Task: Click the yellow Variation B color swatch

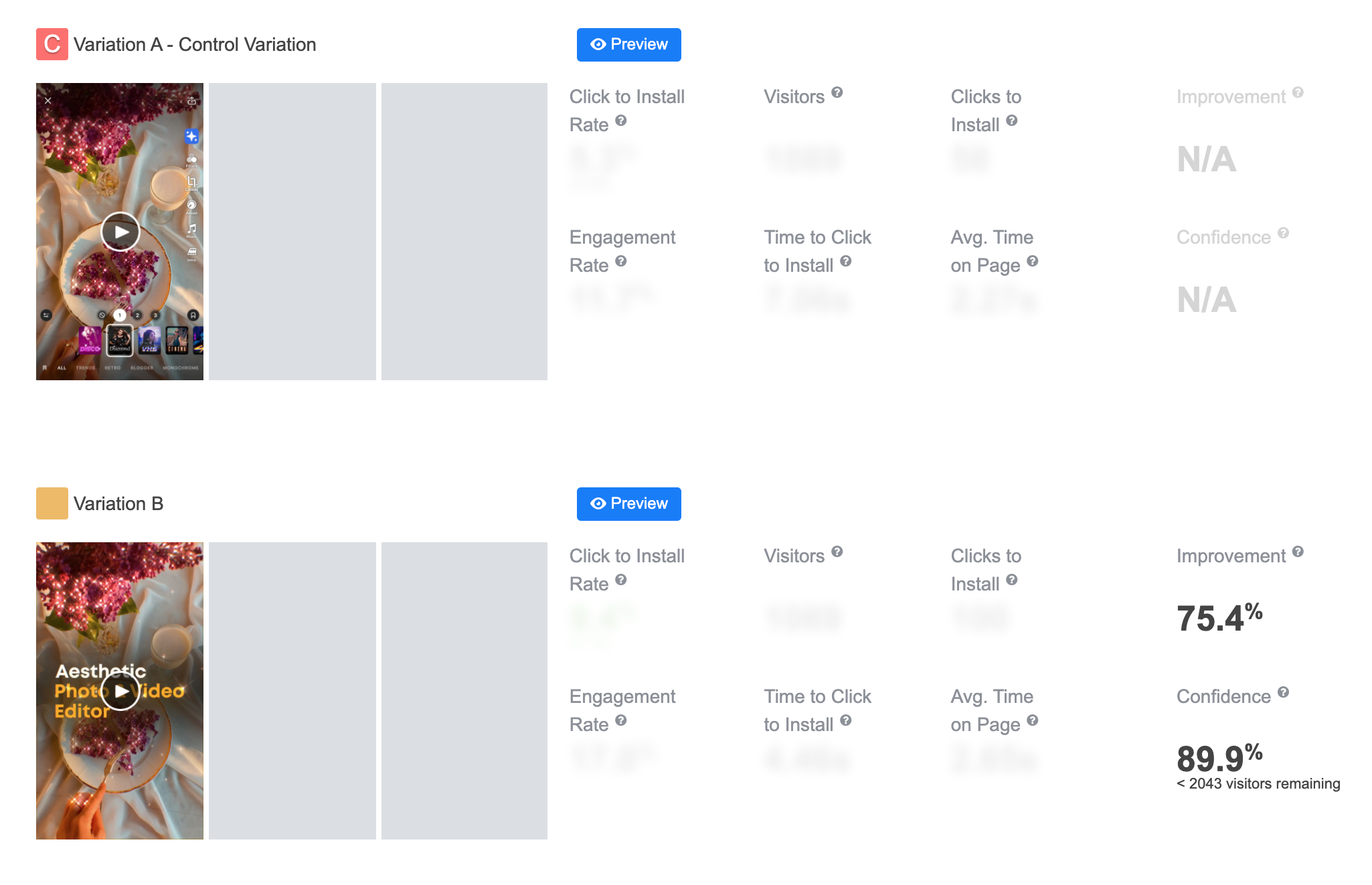Action: tap(52, 503)
